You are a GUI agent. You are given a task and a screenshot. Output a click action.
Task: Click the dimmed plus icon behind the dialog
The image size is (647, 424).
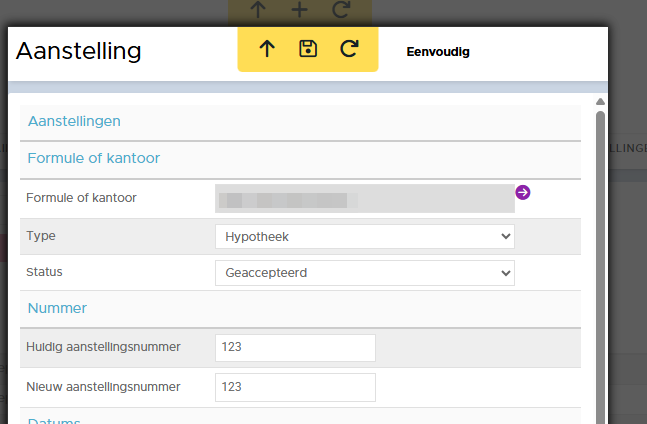300,11
